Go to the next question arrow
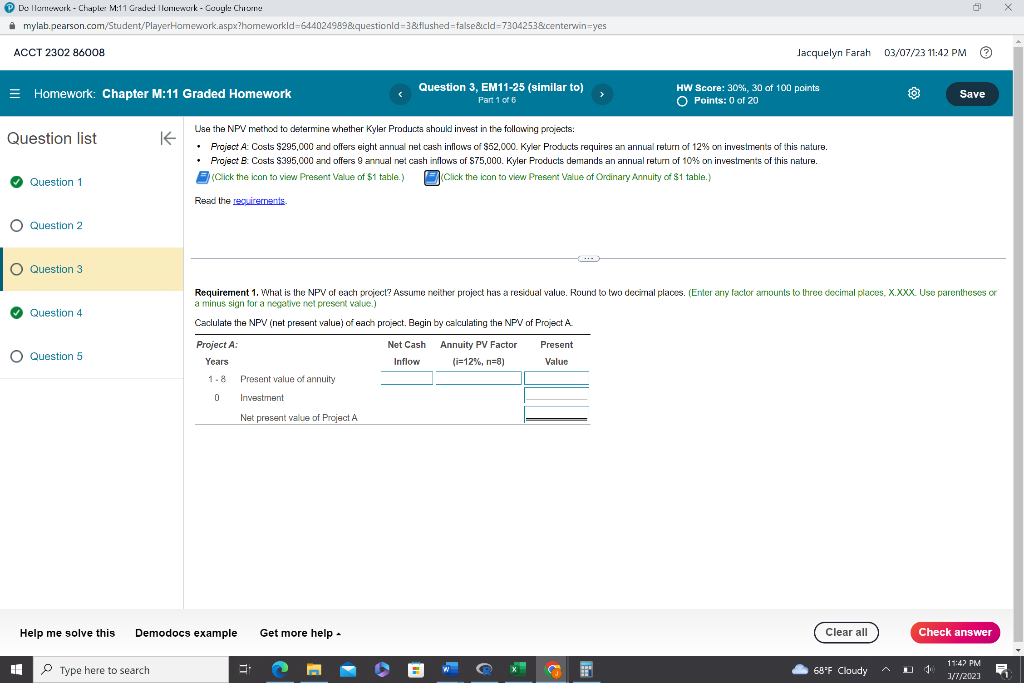Viewport: 1024px width, 683px height. (x=602, y=94)
